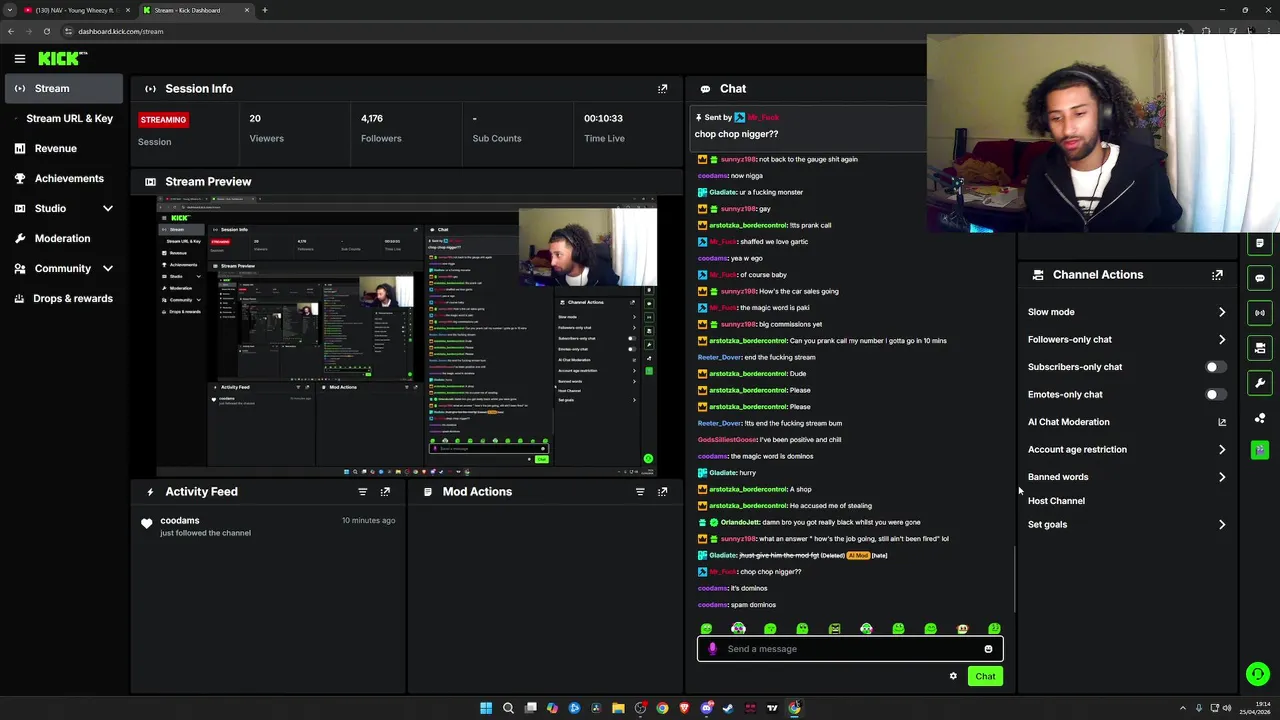Click the Send a message input field
The height and width of the screenshot is (720, 1280).
pyautogui.click(x=850, y=649)
